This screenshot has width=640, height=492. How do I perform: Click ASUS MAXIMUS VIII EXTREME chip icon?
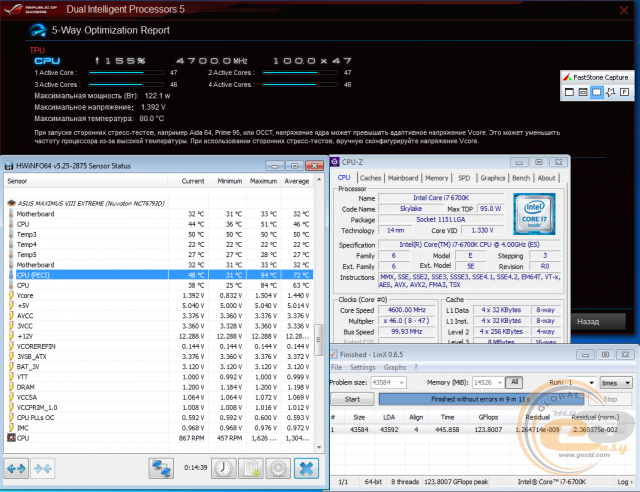11,203
